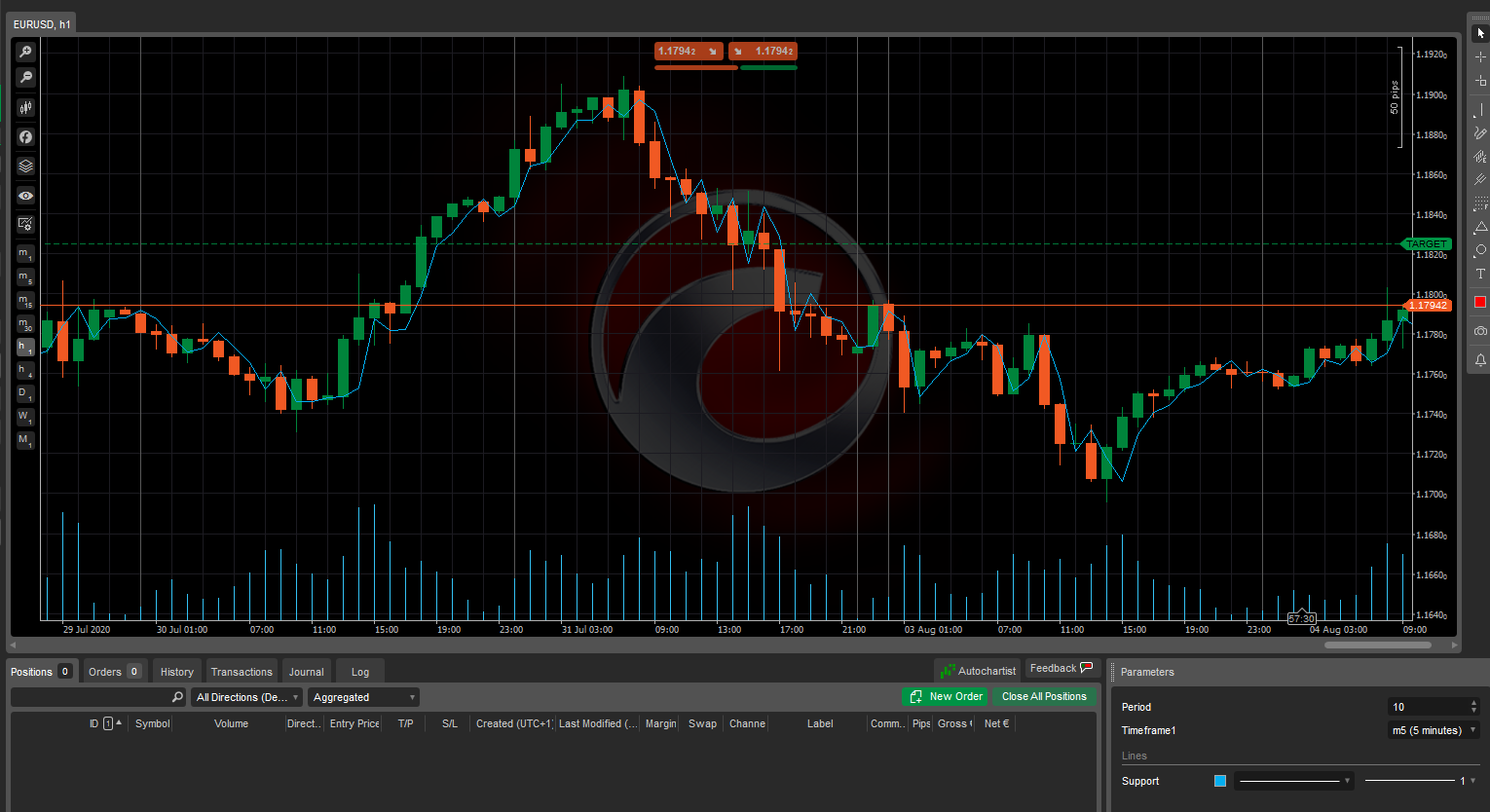Open the Transactions tab
Screen dimensions: 1490x812
(x=242, y=672)
